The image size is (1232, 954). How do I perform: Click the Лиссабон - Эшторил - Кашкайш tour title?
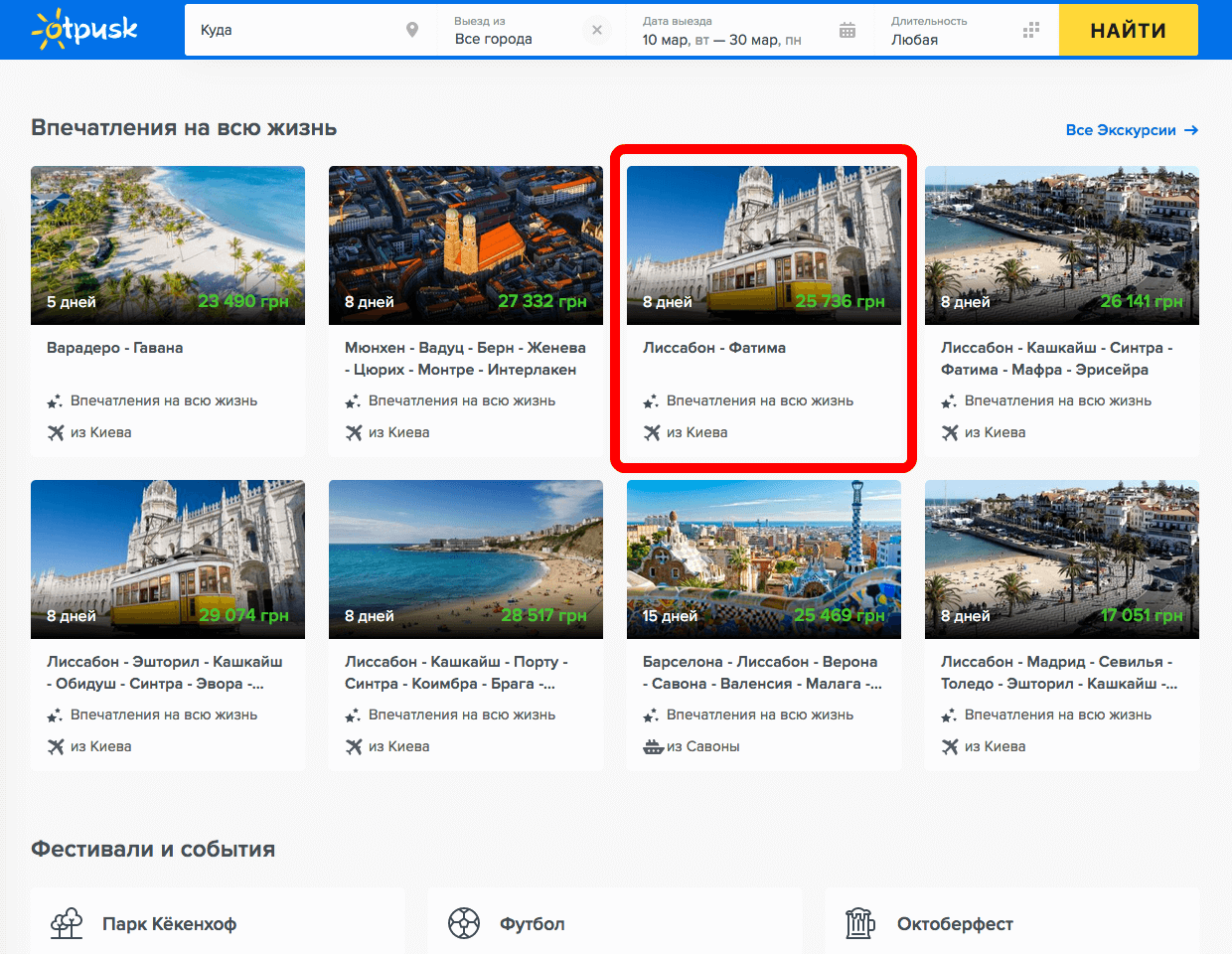coord(165,673)
